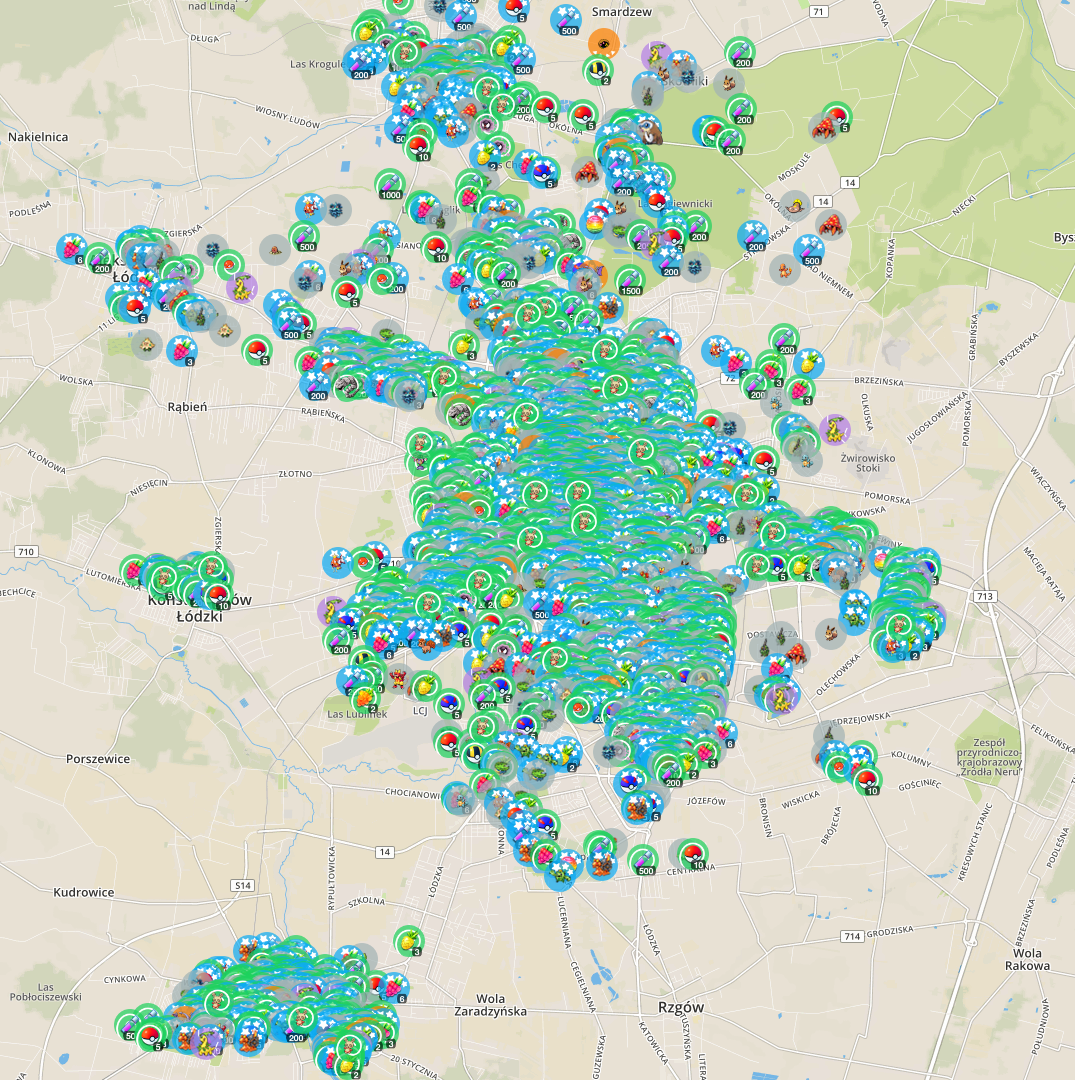Select the Las Pobłociszewski forest label
Image resolution: width=1075 pixels, height=1080 pixels.
pos(45,992)
